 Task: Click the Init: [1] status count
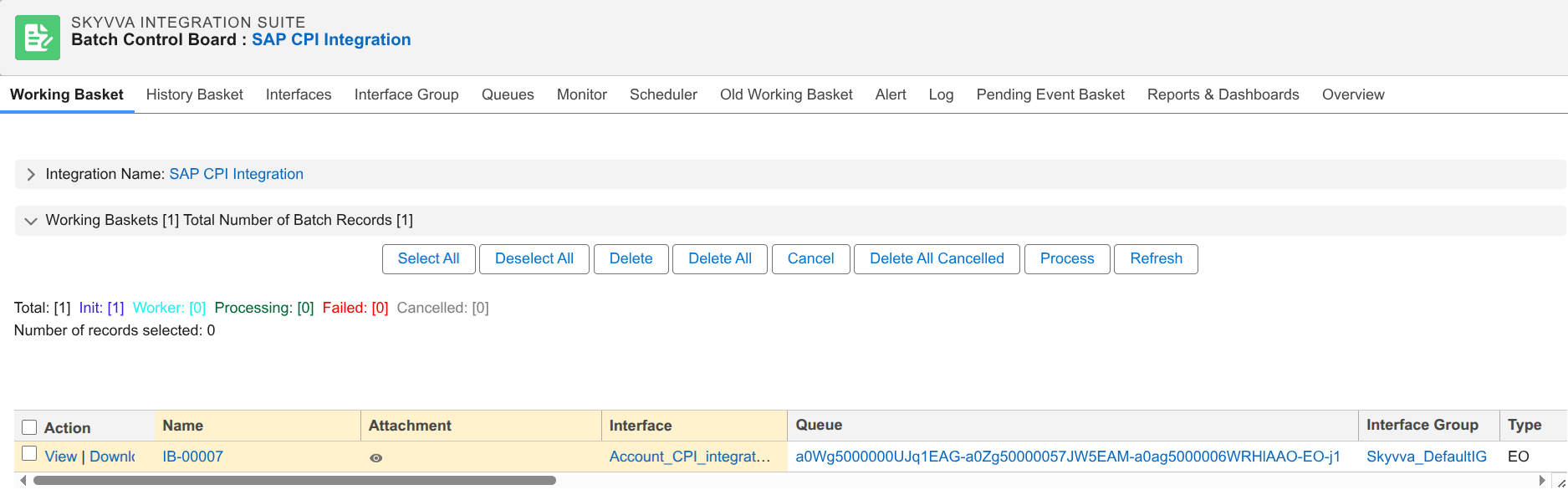(x=101, y=308)
